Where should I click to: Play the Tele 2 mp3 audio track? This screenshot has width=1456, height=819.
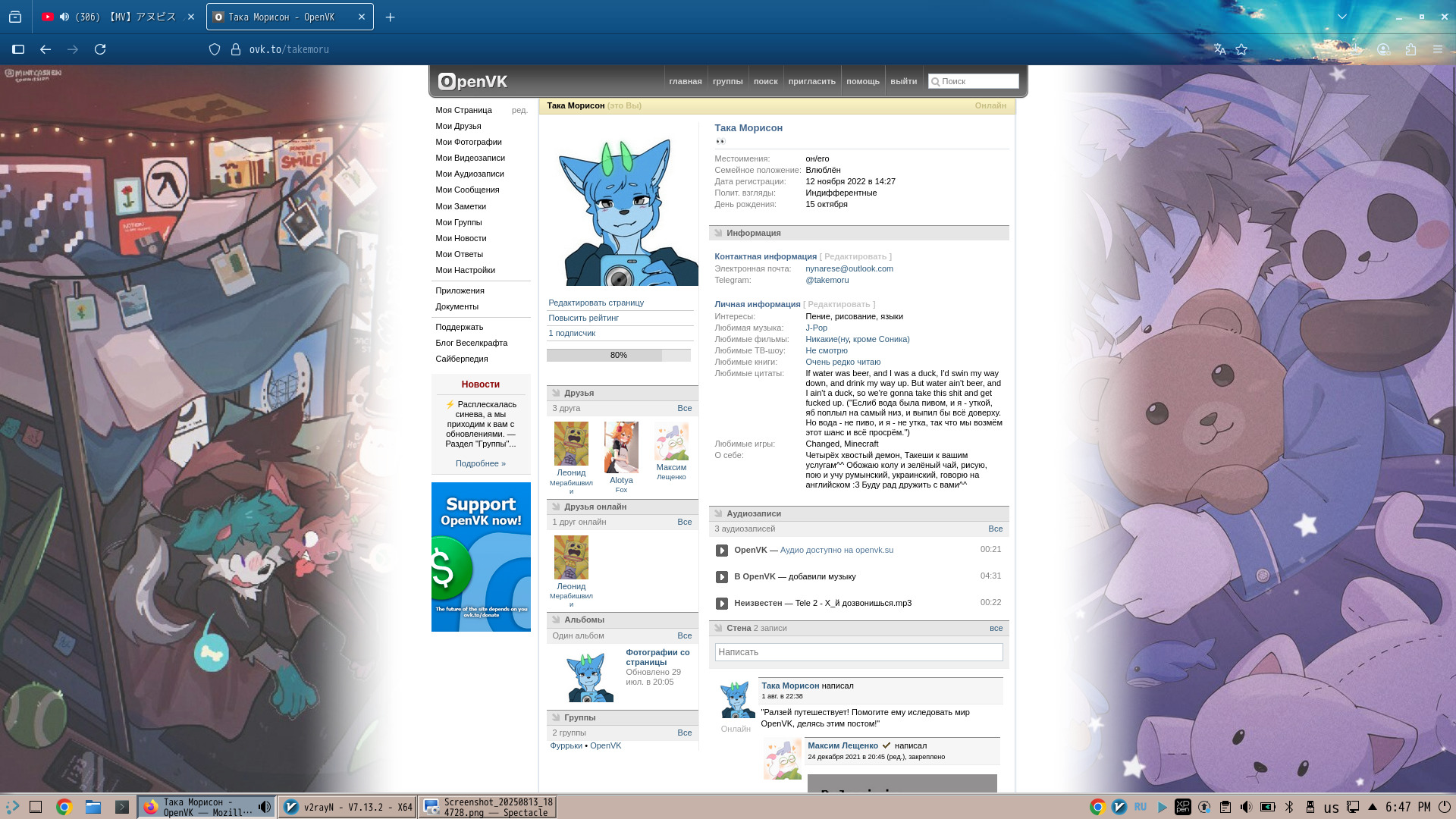[721, 604]
